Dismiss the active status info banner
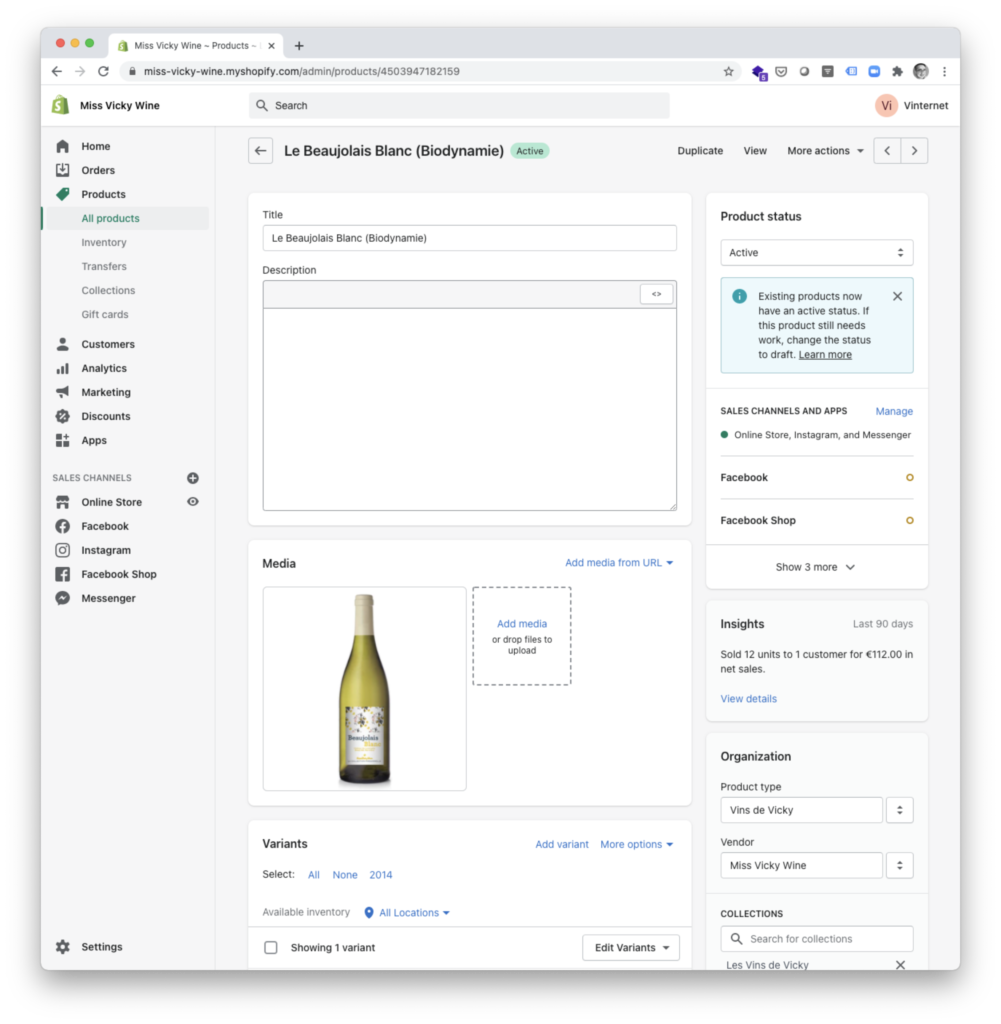The image size is (1001, 1024). [897, 296]
